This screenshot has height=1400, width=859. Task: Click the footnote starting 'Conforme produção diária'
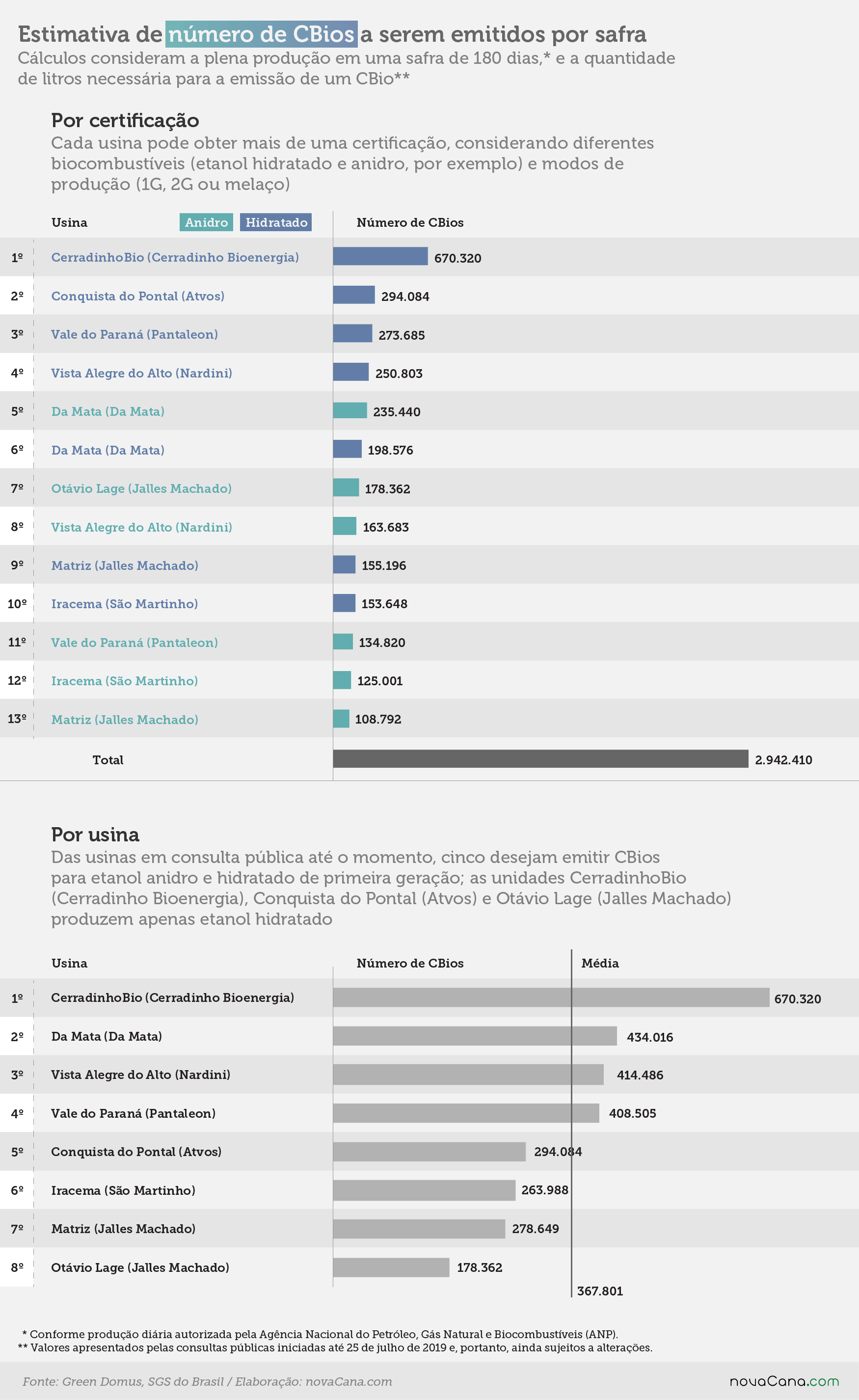(x=320, y=1334)
